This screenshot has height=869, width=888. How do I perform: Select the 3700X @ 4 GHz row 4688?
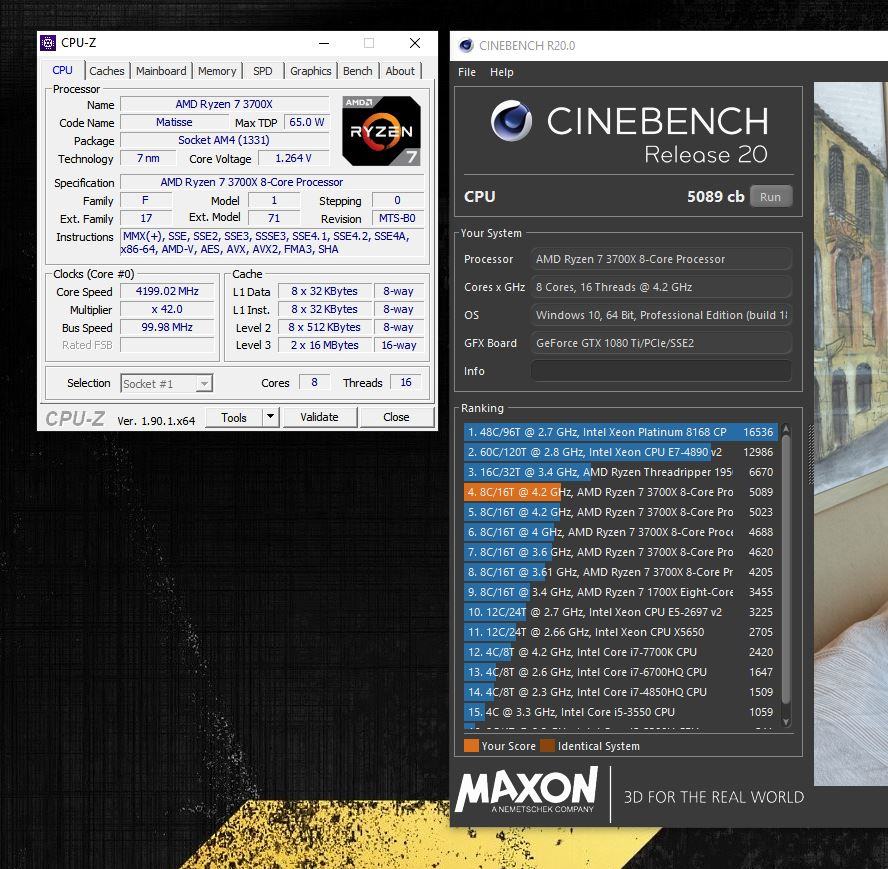tap(621, 532)
